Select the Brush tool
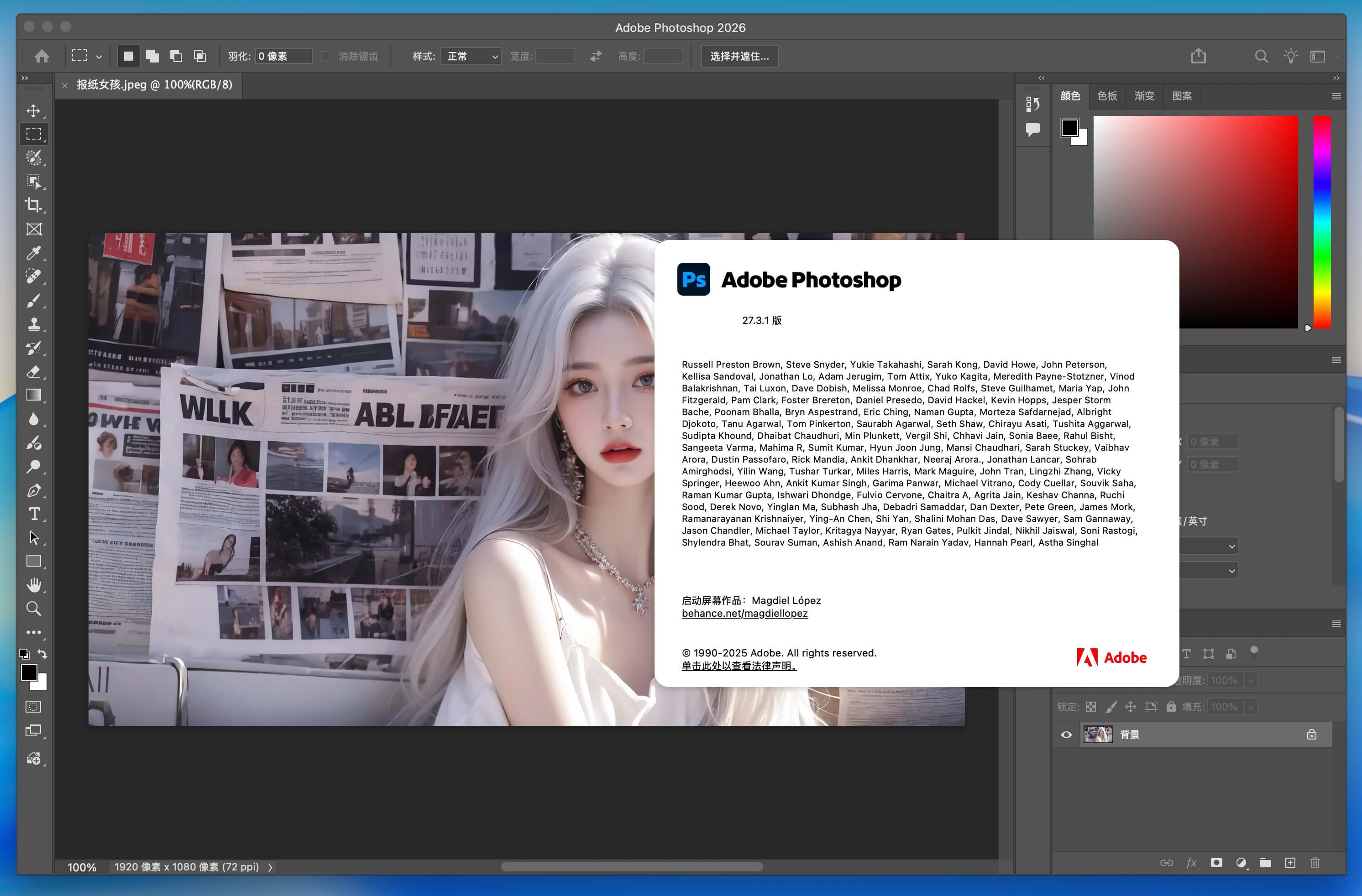Viewport: 1362px width, 896px height. point(34,300)
